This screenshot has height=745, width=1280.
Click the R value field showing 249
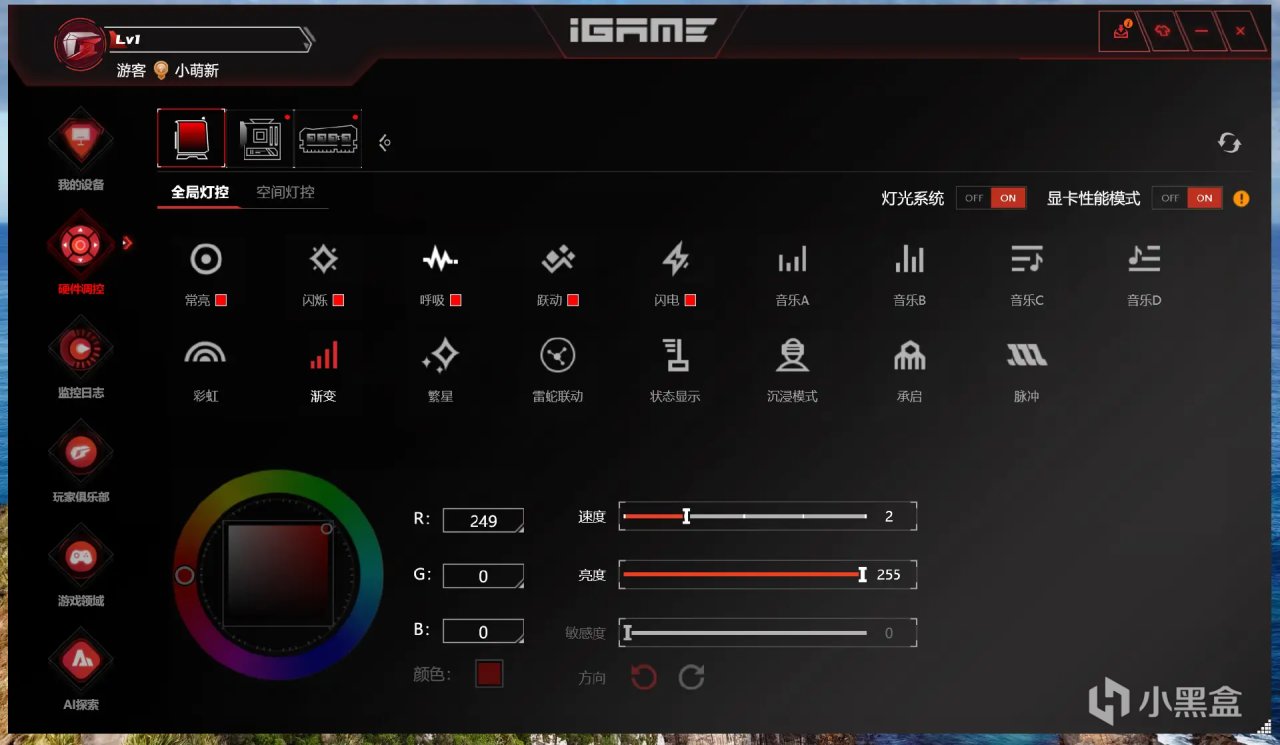[x=483, y=520]
